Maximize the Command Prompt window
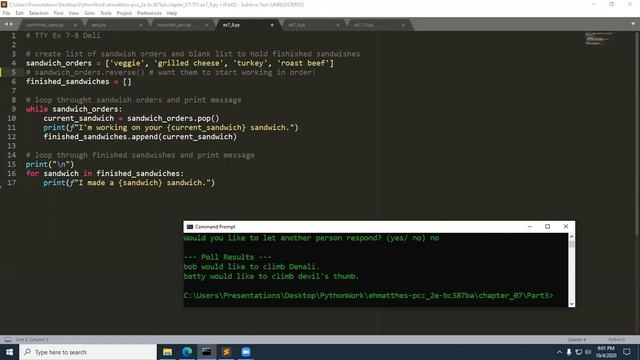The image size is (640, 360). click(547, 227)
